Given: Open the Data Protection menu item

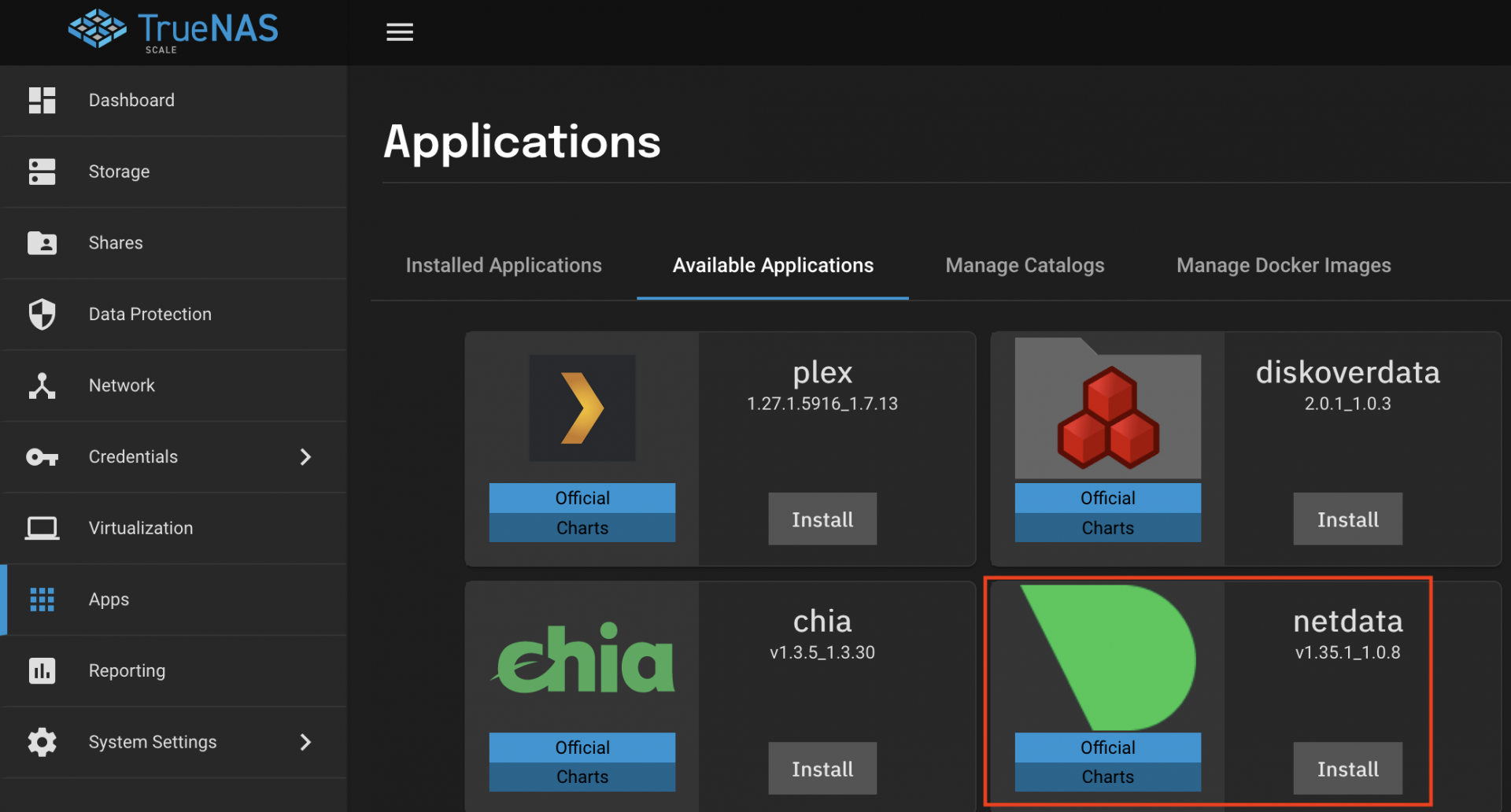Looking at the screenshot, I should tap(173, 314).
